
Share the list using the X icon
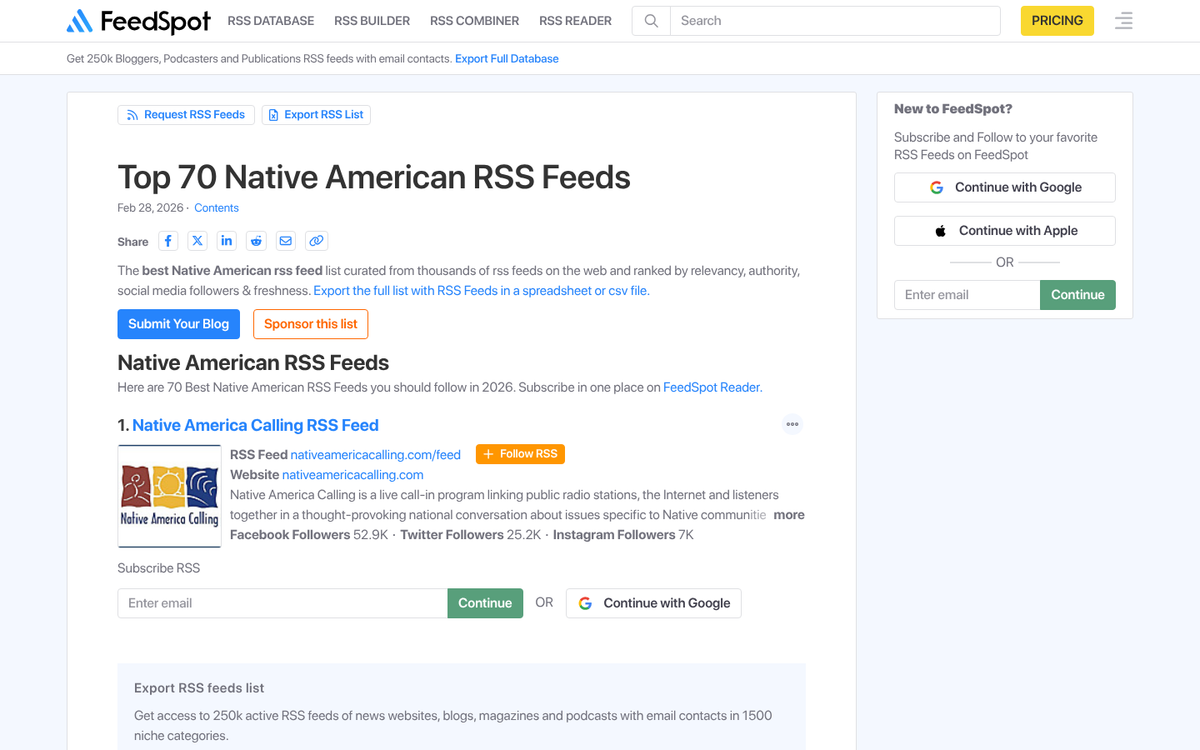197,240
